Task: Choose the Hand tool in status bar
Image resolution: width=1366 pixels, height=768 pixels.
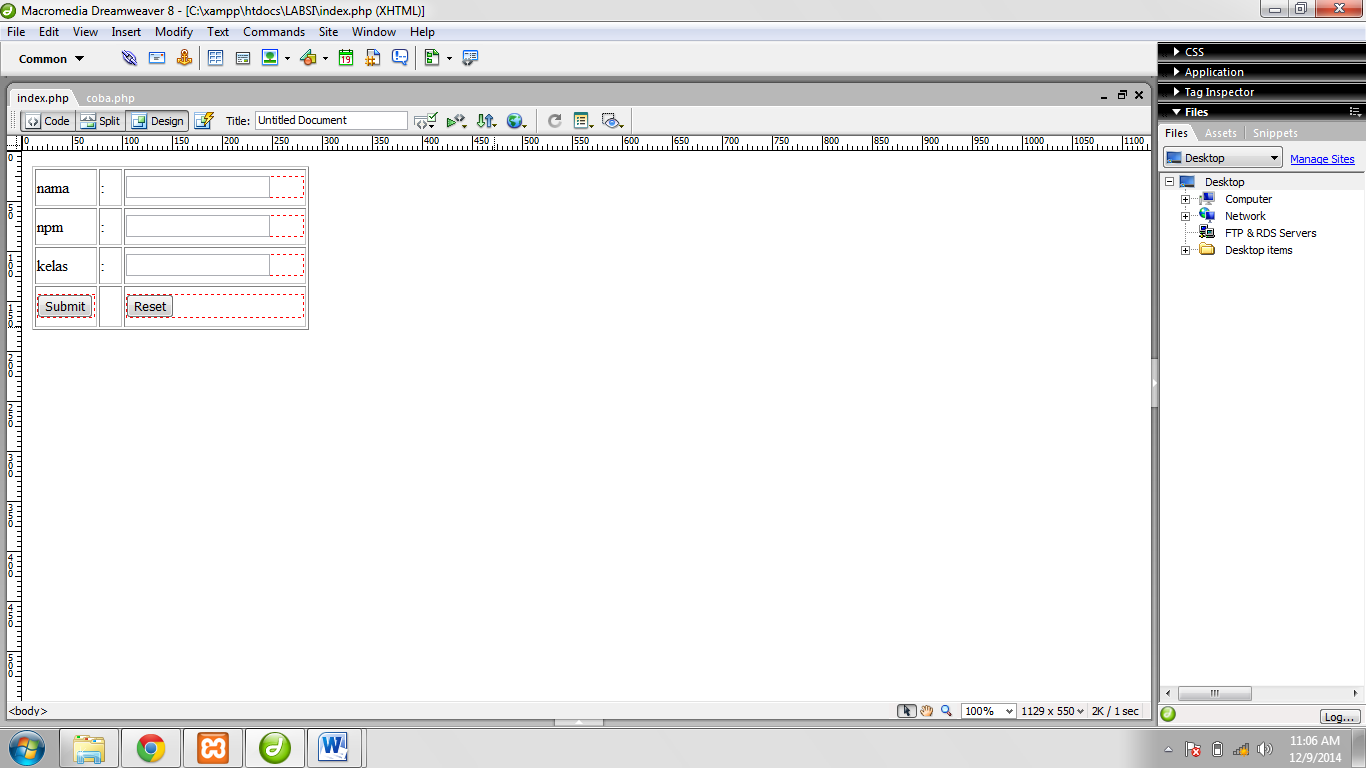Action: pos(927,711)
